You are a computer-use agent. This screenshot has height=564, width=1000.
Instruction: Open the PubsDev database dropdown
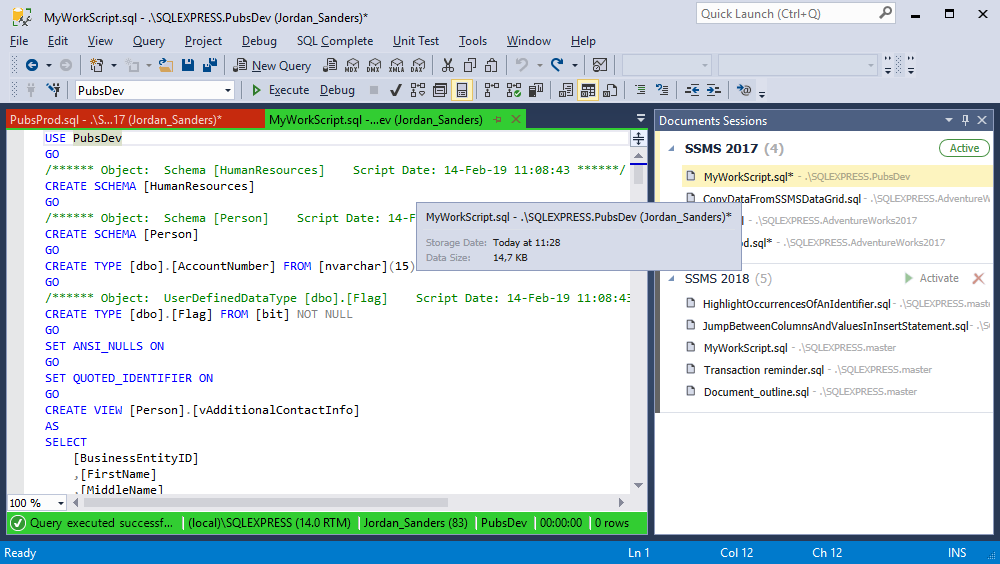(228, 91)
